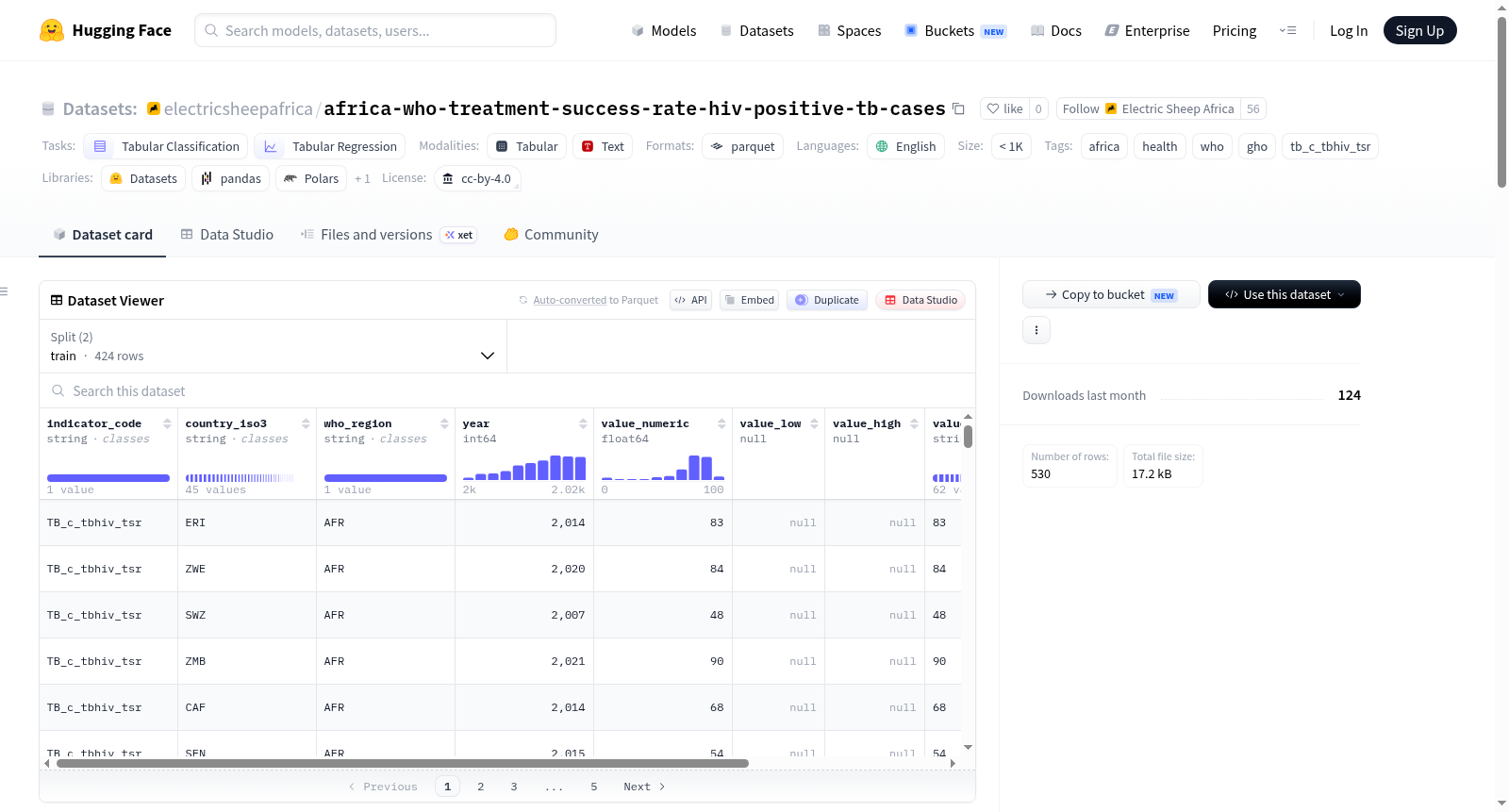Click sort icon on year column

pyautogui.click(x=583, y=424)
